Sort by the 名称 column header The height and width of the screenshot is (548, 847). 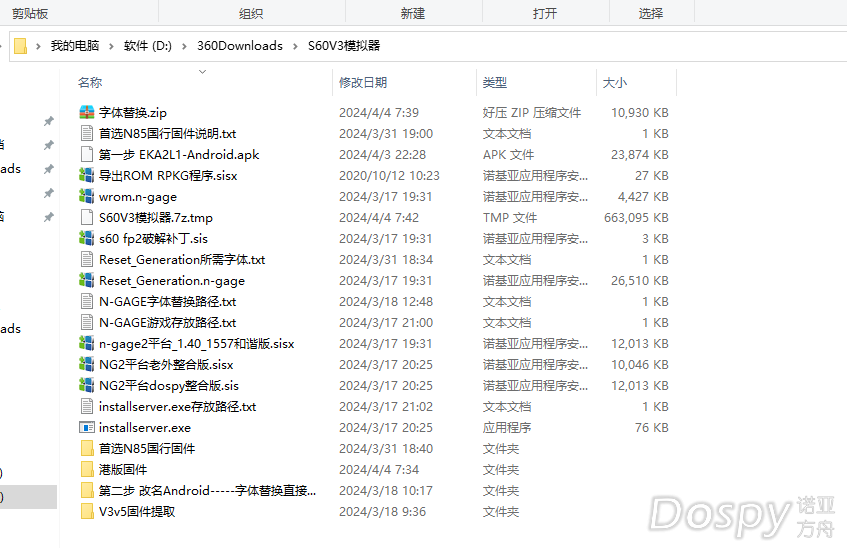click(x=90, y=83)
